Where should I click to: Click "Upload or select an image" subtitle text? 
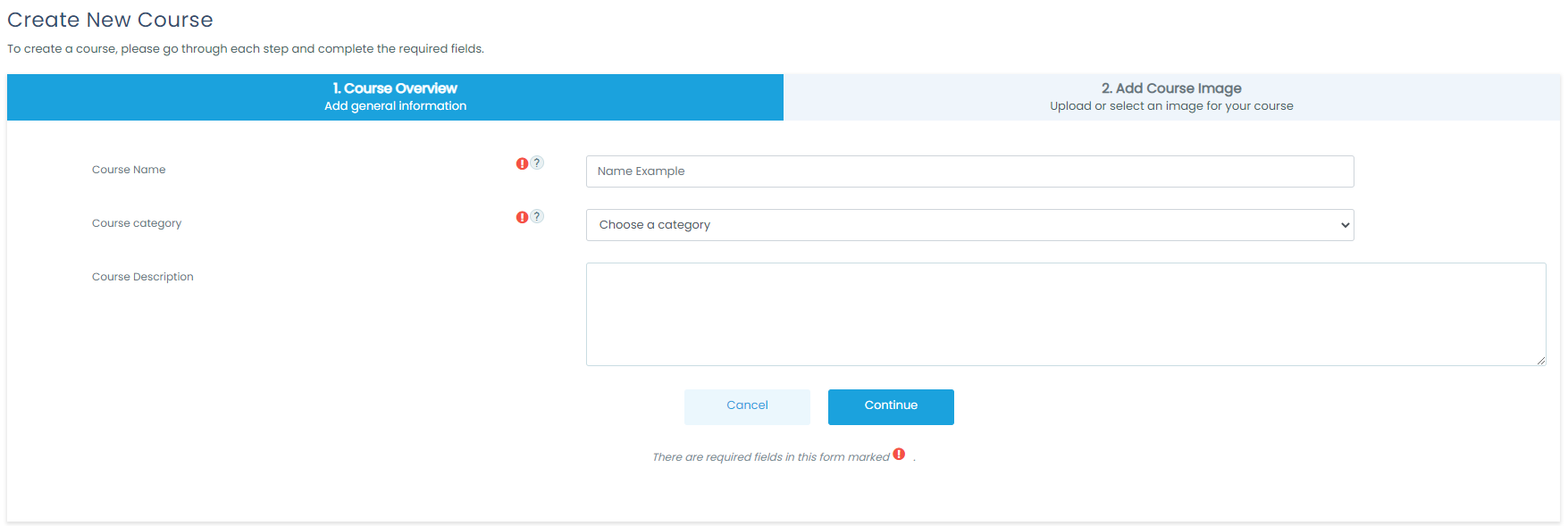coord(1171,106)
